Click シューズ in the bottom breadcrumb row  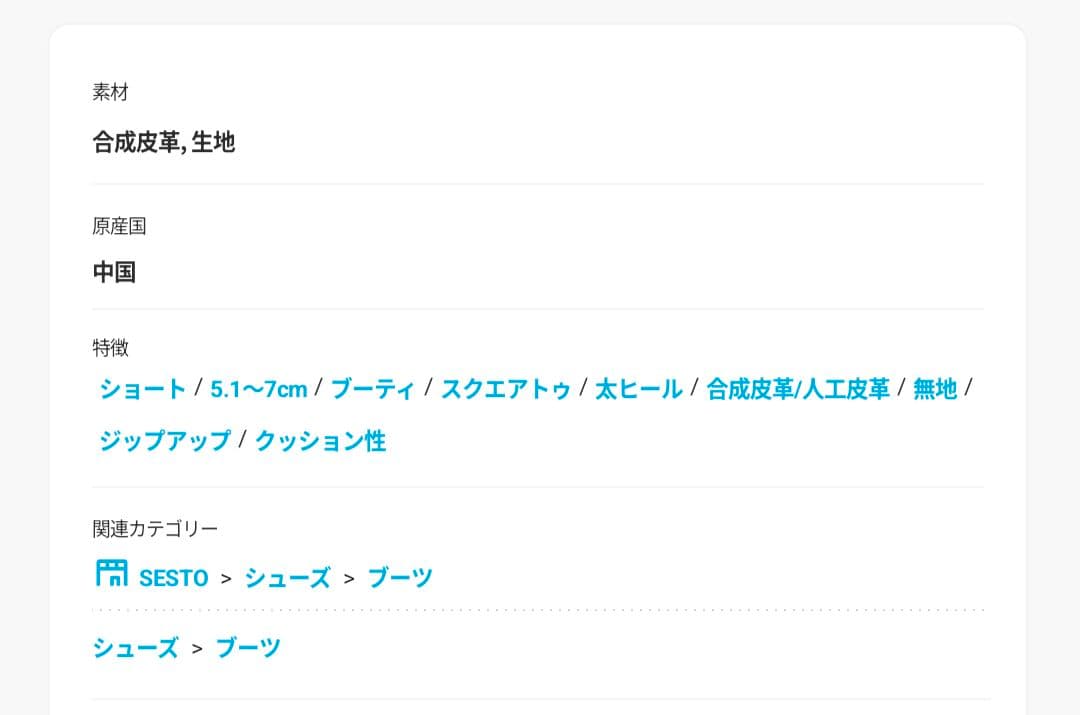point(135,648)
